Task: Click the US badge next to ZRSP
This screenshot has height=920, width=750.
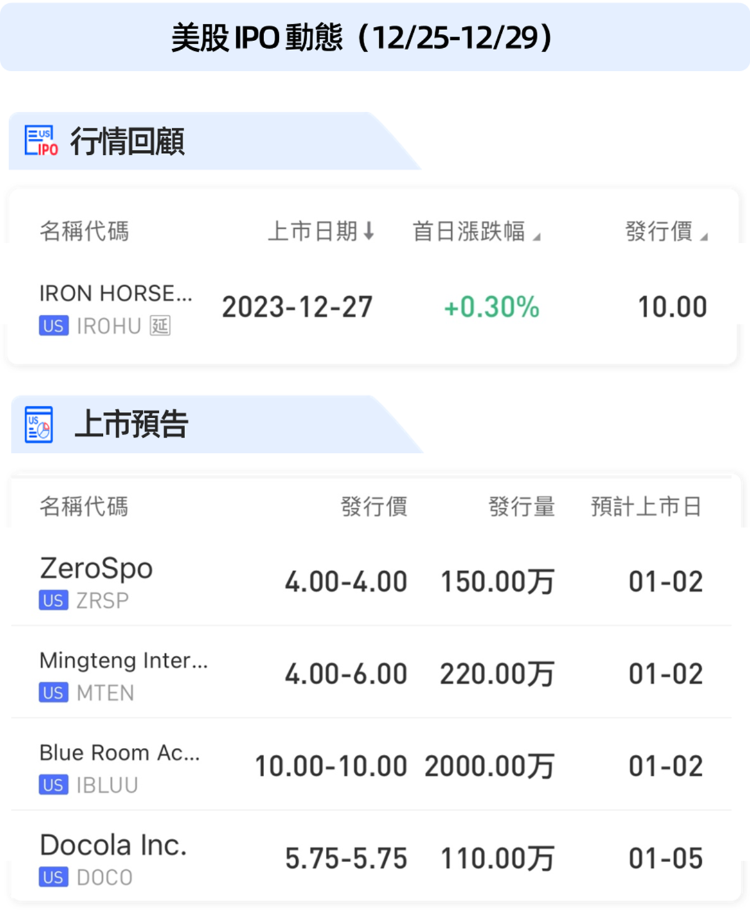Action: click(54, 600)
